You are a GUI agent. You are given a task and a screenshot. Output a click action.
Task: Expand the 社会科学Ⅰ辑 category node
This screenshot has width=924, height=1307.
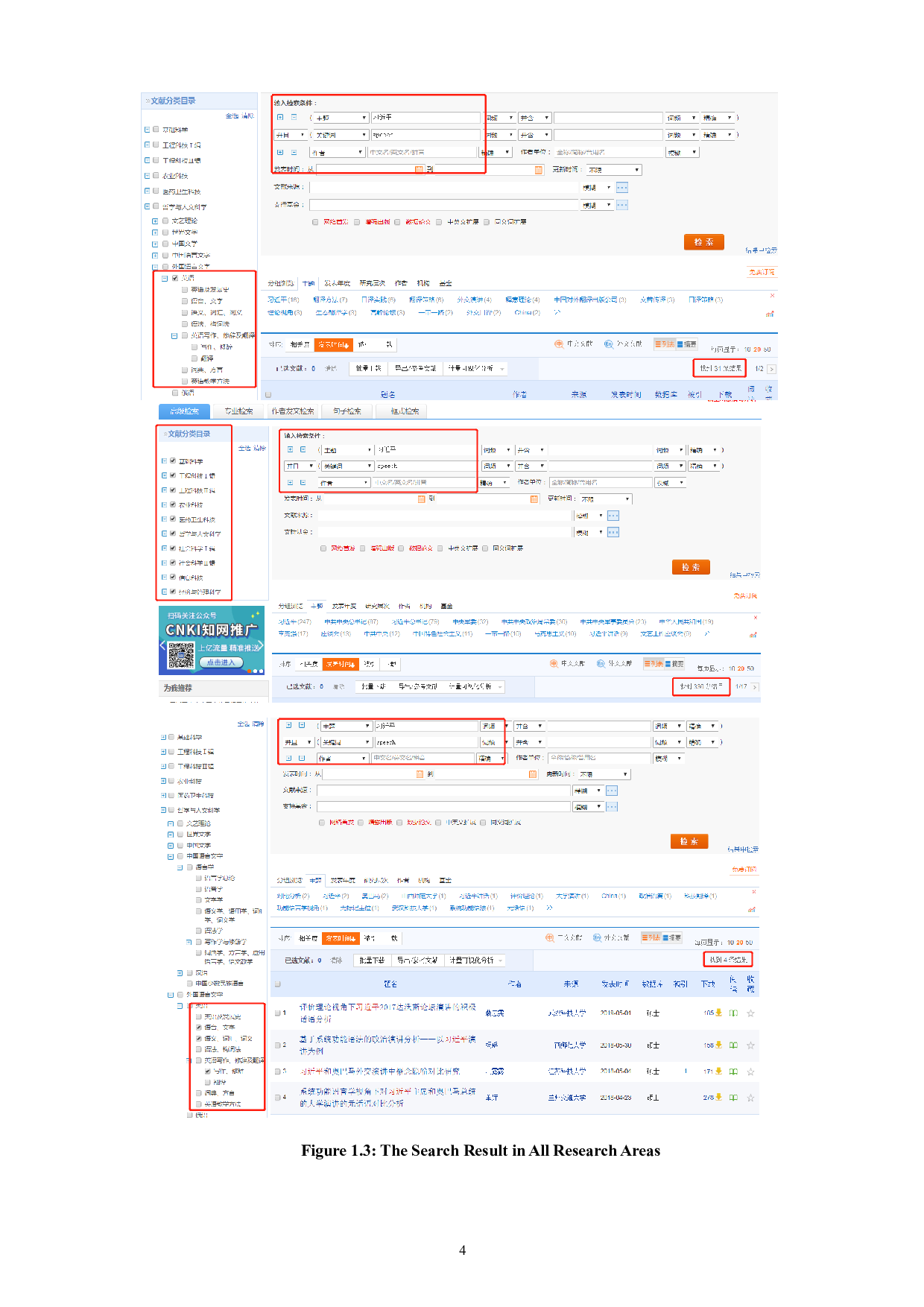click(x=164, y=548)
